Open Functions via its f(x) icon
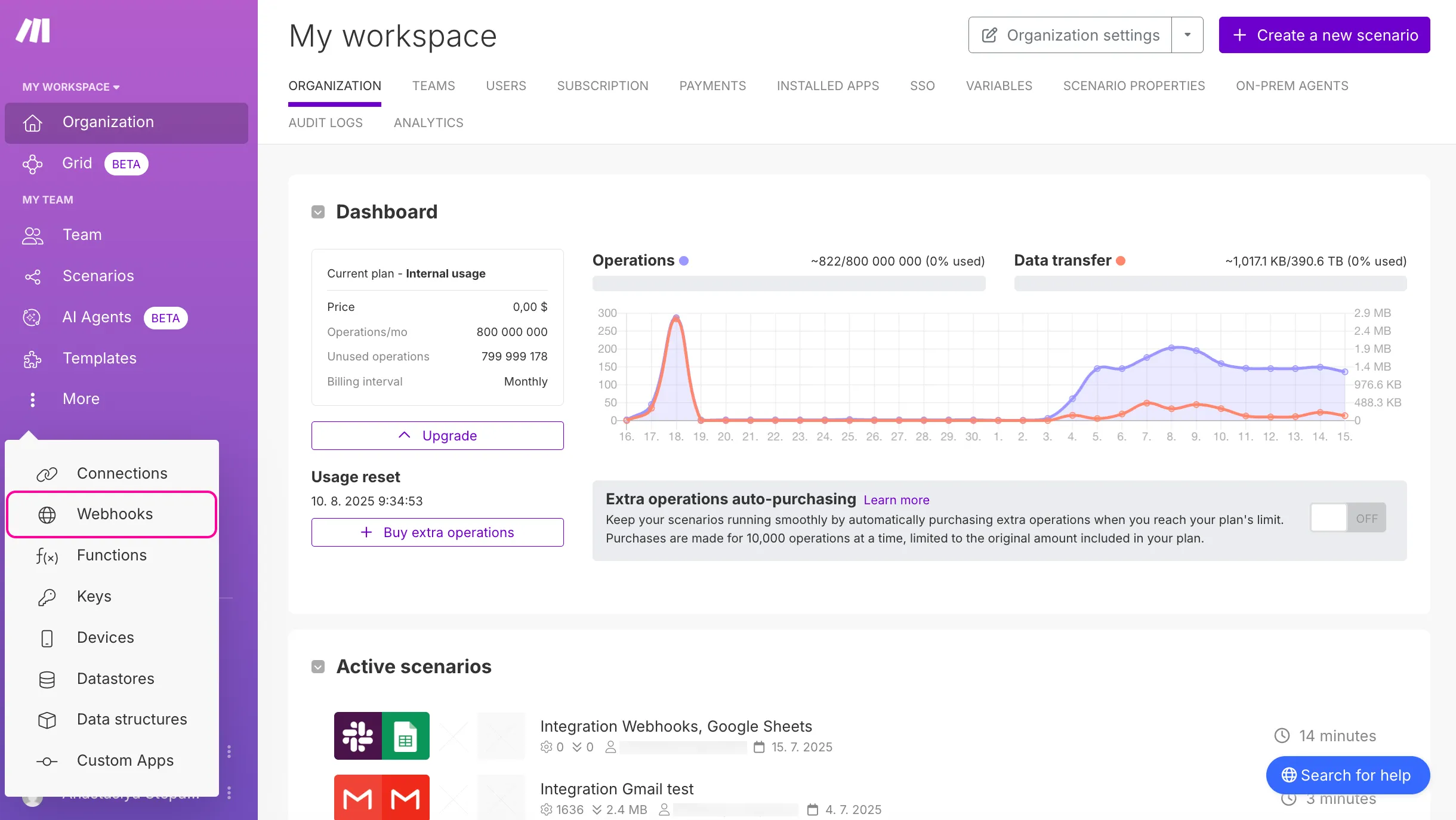The height and width of the screenshot is (820, 1456). tap(47, 556)
